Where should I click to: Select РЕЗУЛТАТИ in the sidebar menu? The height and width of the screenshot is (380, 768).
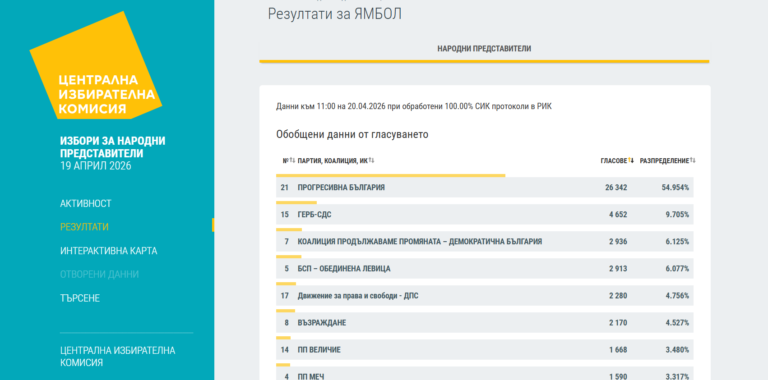[84, 227]
